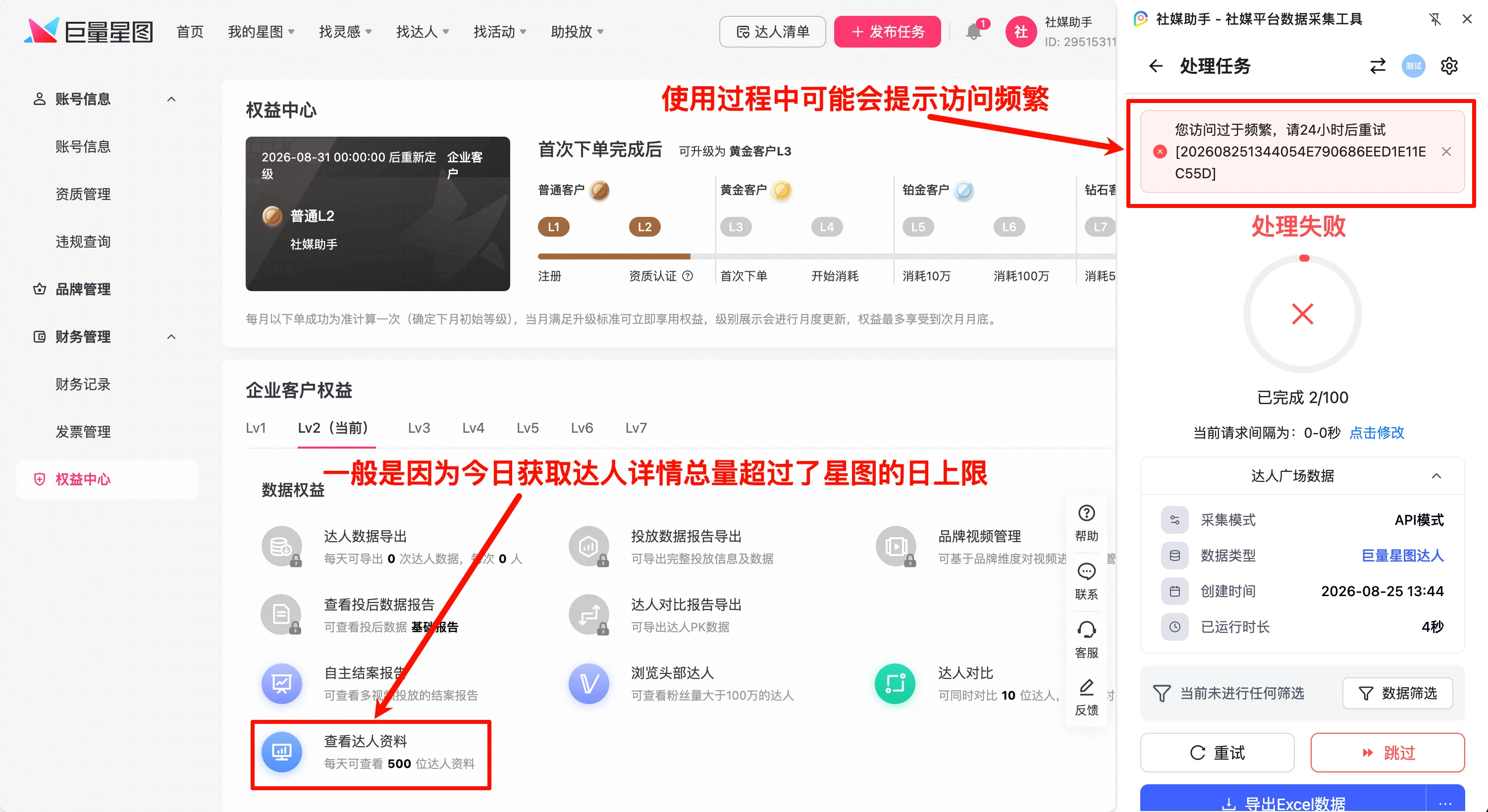
Task: Switch to the Lv4 tab
Action: click(x=473, y=428)
